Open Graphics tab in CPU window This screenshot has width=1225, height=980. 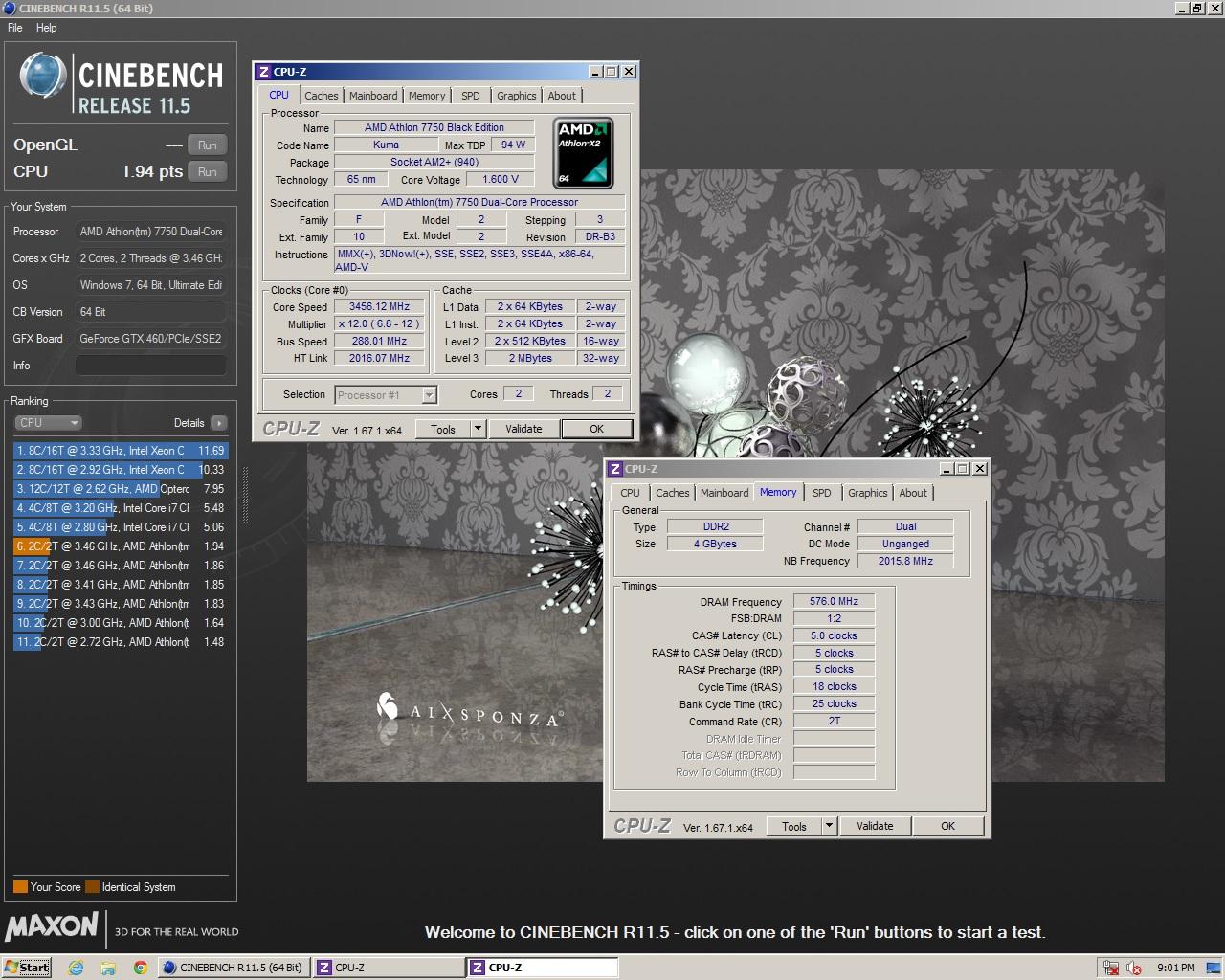pyautogui.click(x=516, y=96)
